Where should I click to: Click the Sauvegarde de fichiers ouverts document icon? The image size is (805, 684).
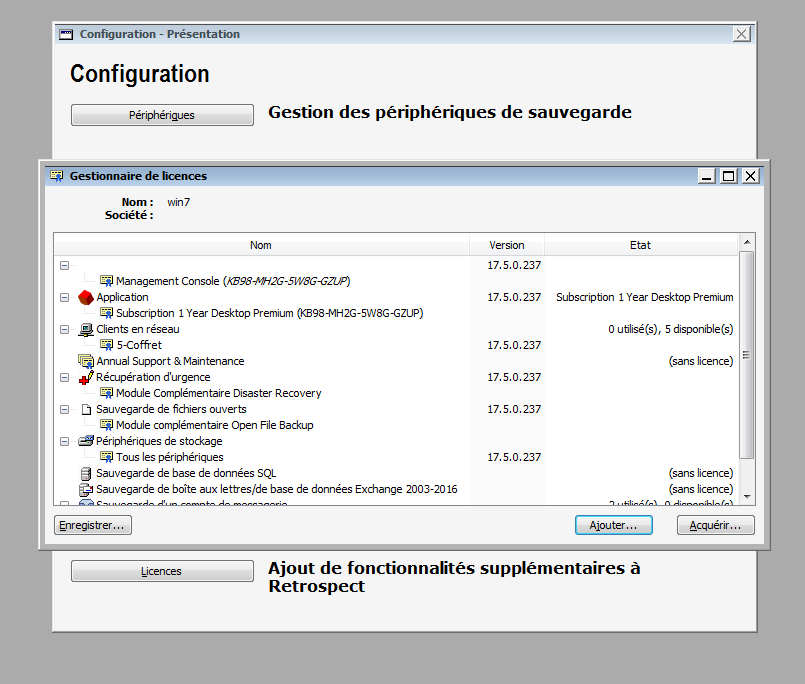click(85, 409)
